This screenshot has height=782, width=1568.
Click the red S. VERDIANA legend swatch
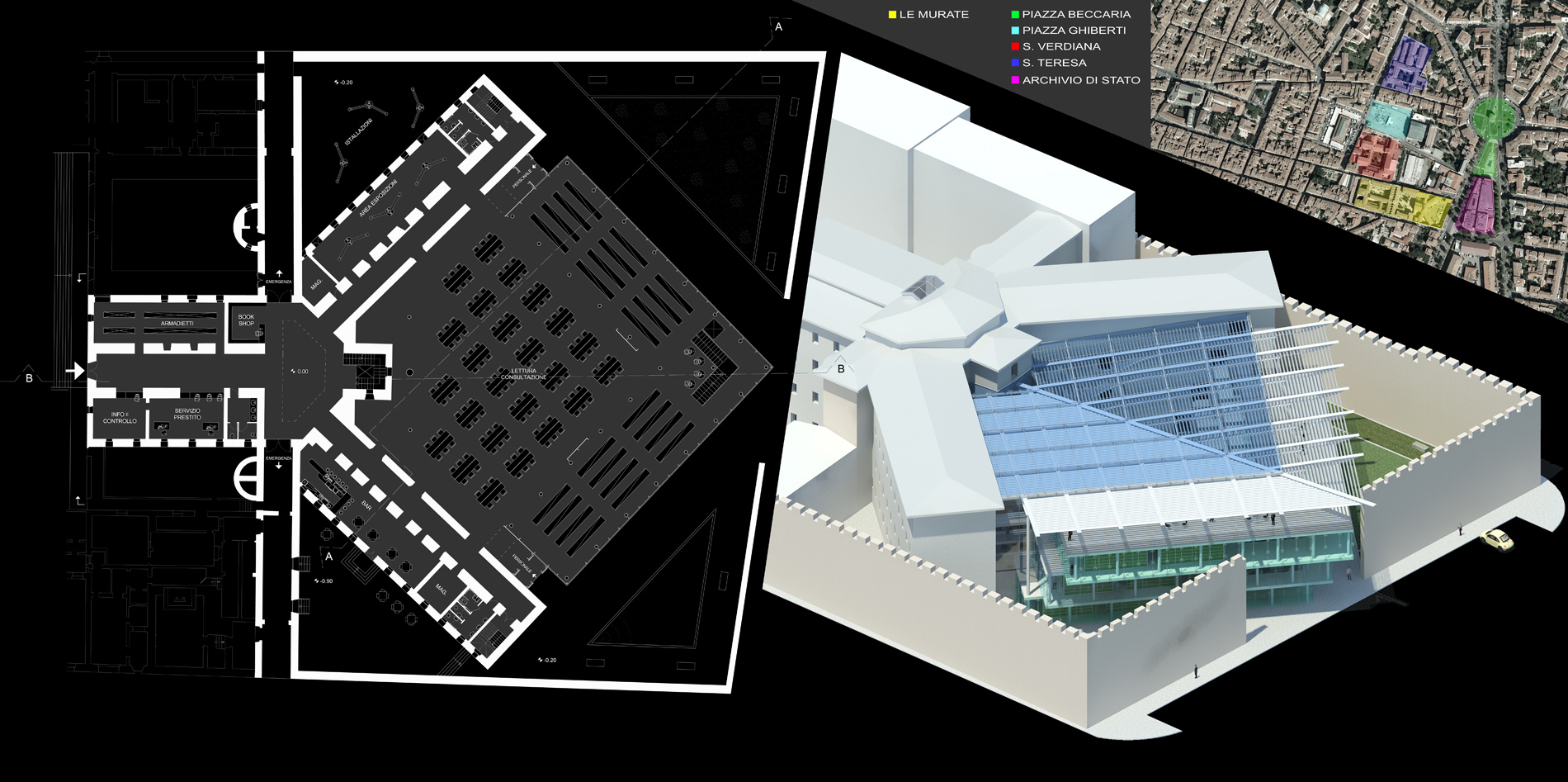(1015, 47)
